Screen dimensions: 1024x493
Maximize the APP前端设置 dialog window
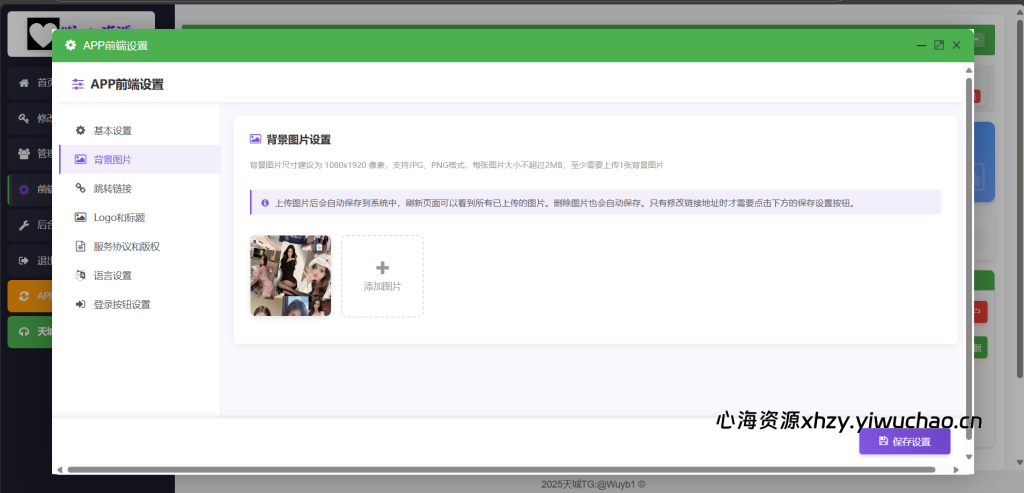click(938, 45)
